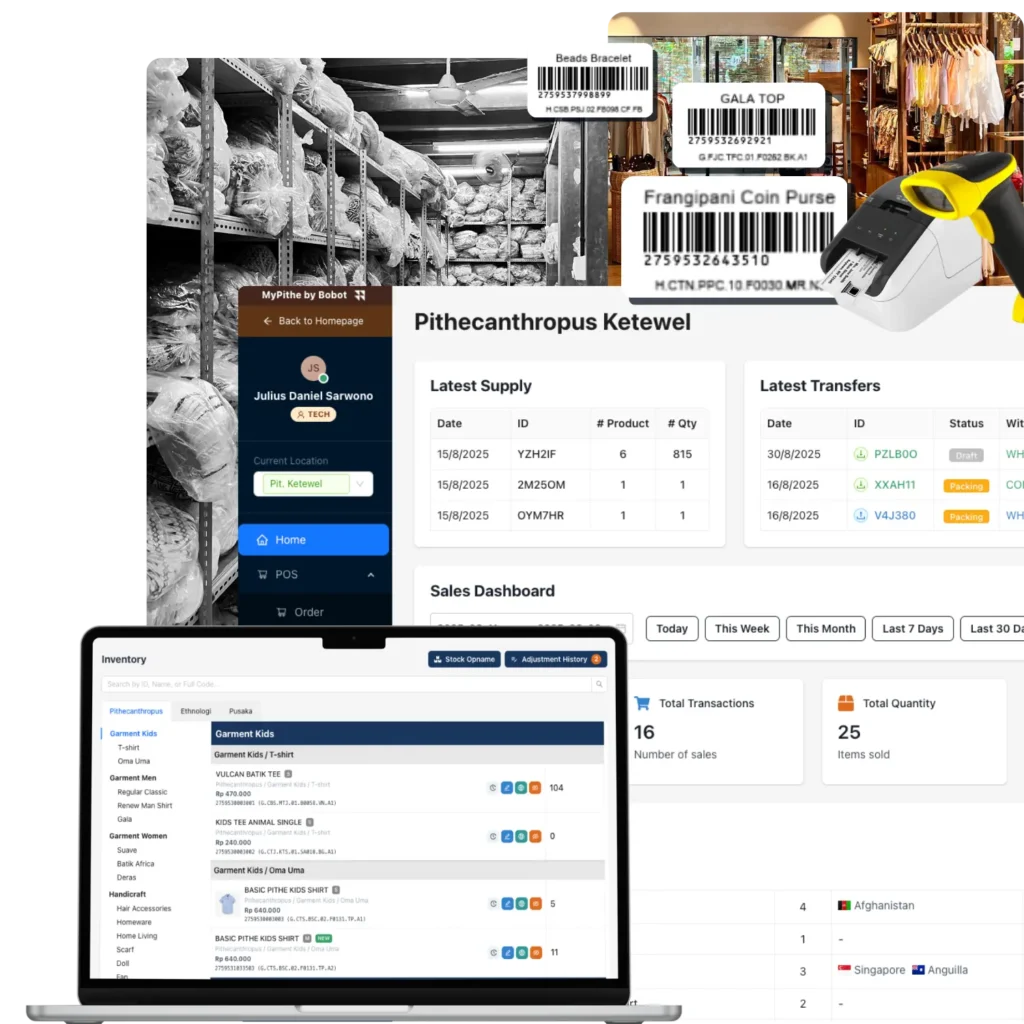
Task: Select the Oma Uma subcategory in the tree
Action: point(133,761)
